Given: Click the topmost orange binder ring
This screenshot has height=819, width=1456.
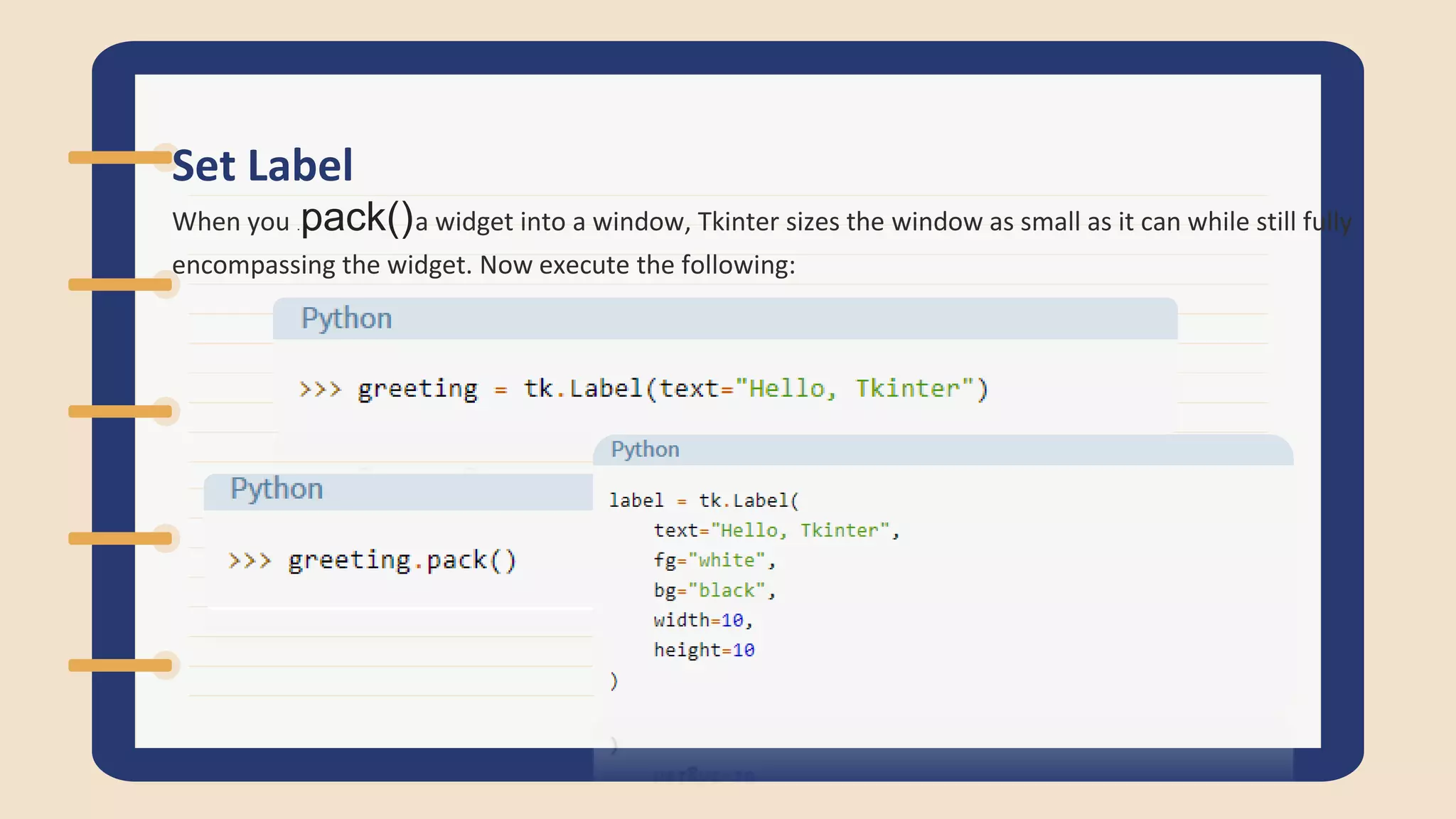Looking at the screenshot, I should coord(120,157).
